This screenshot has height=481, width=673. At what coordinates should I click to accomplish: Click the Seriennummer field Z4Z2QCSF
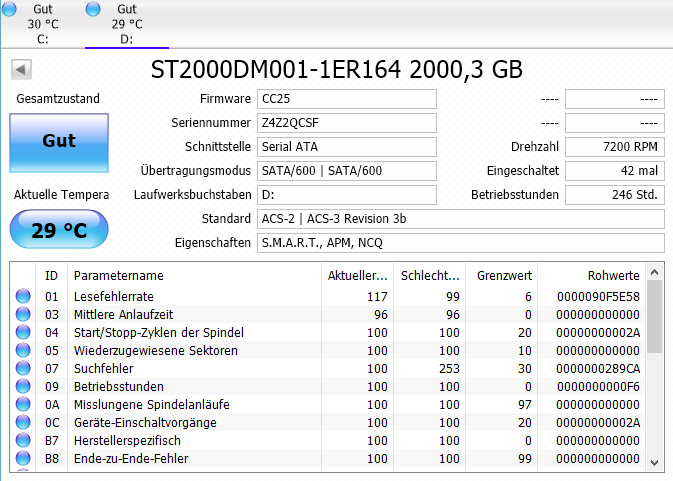click(347, 123)
